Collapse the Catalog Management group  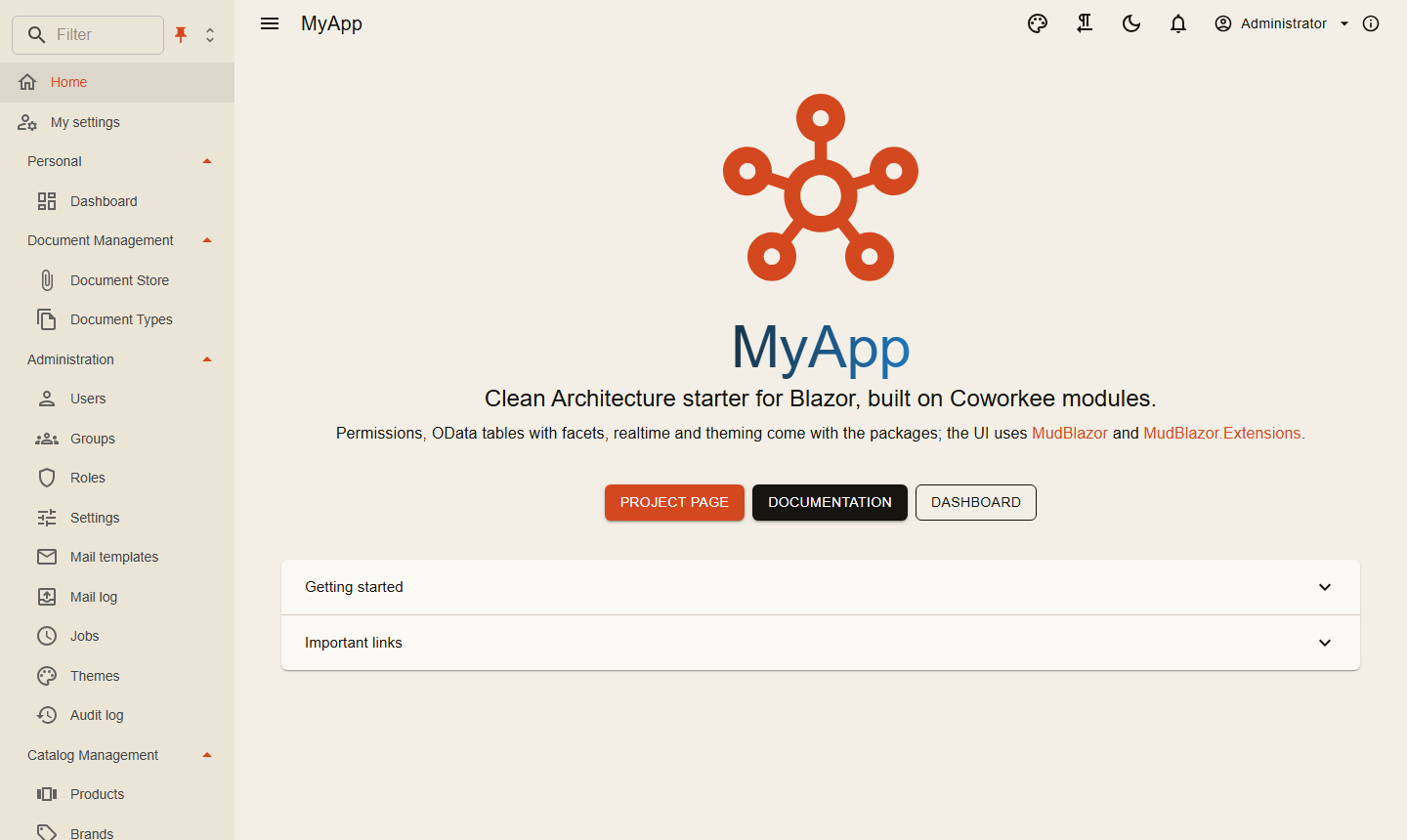pyautogui.click(x=207, y=755)
